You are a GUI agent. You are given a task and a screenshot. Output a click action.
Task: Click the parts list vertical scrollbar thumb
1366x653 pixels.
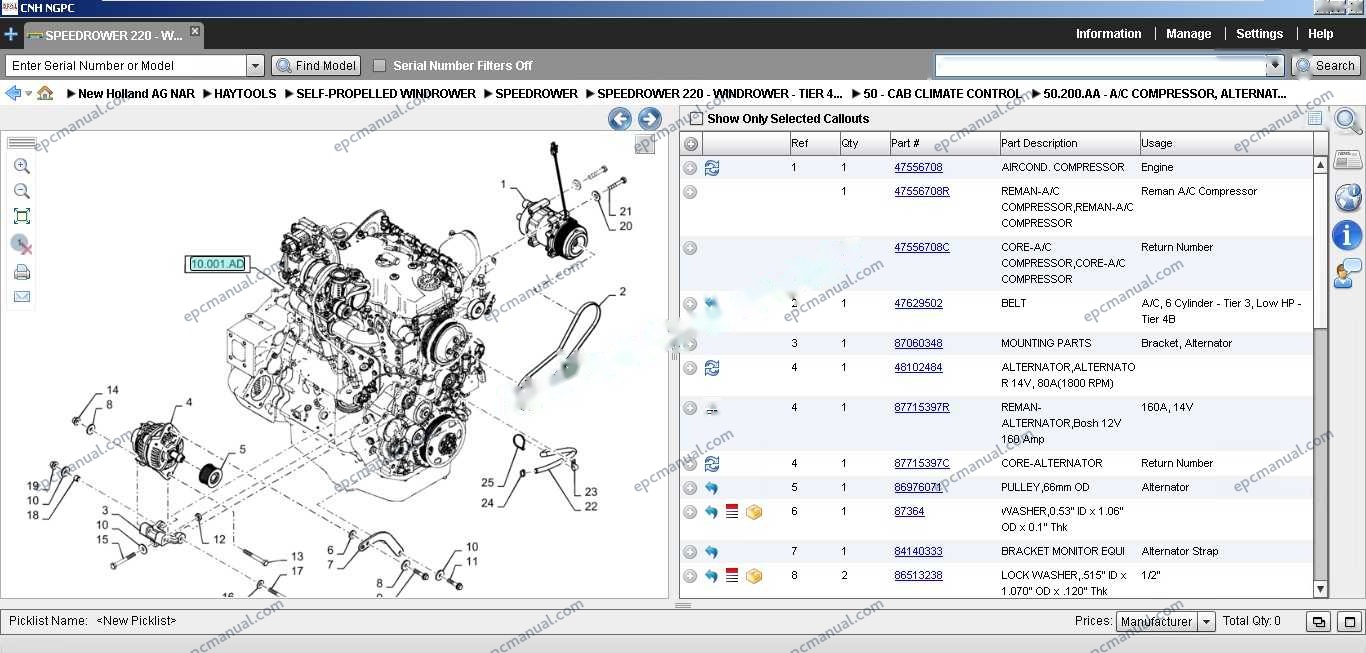[1320, 250]
